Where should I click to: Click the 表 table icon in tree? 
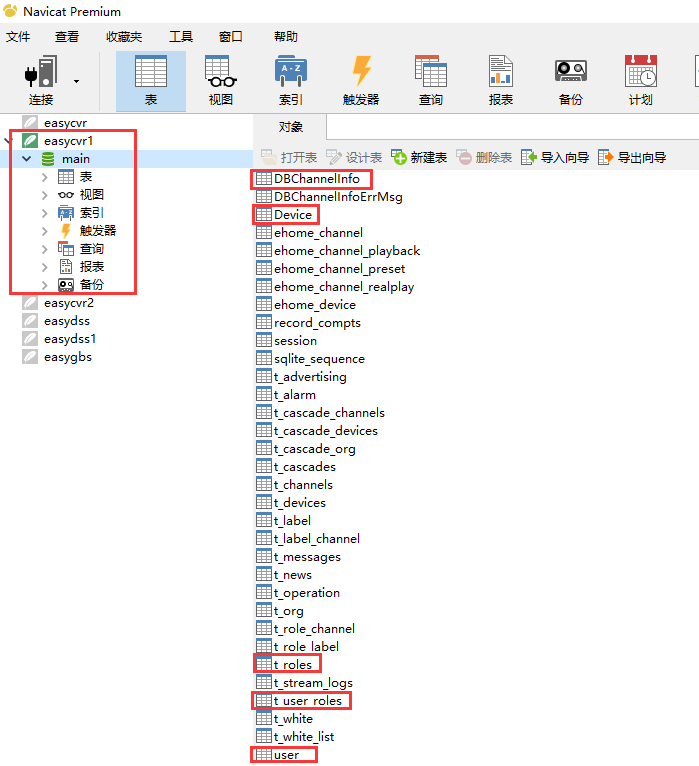[66, 177]
